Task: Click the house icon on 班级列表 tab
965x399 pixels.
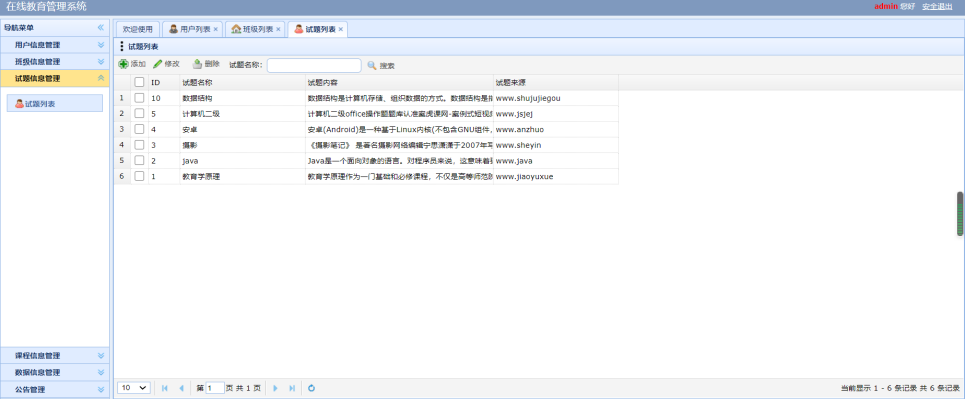Action: click(x=236, y=29)
